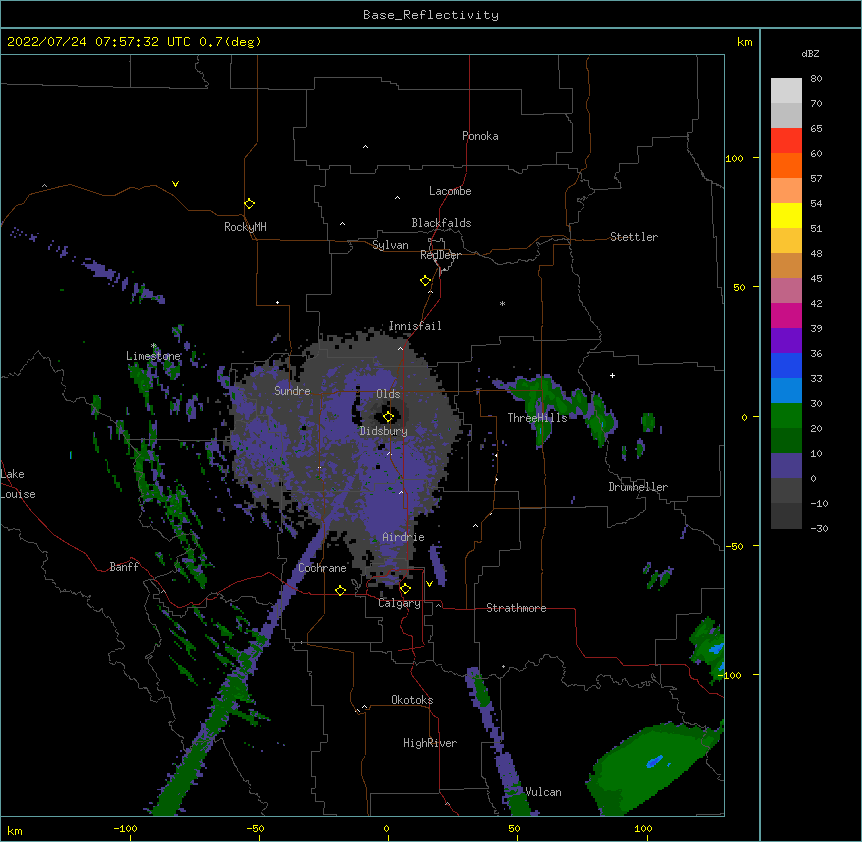862x842 pixels.
Task: Click the yellow diamond marker below Cochrane
Action: (x=340, y=590)
